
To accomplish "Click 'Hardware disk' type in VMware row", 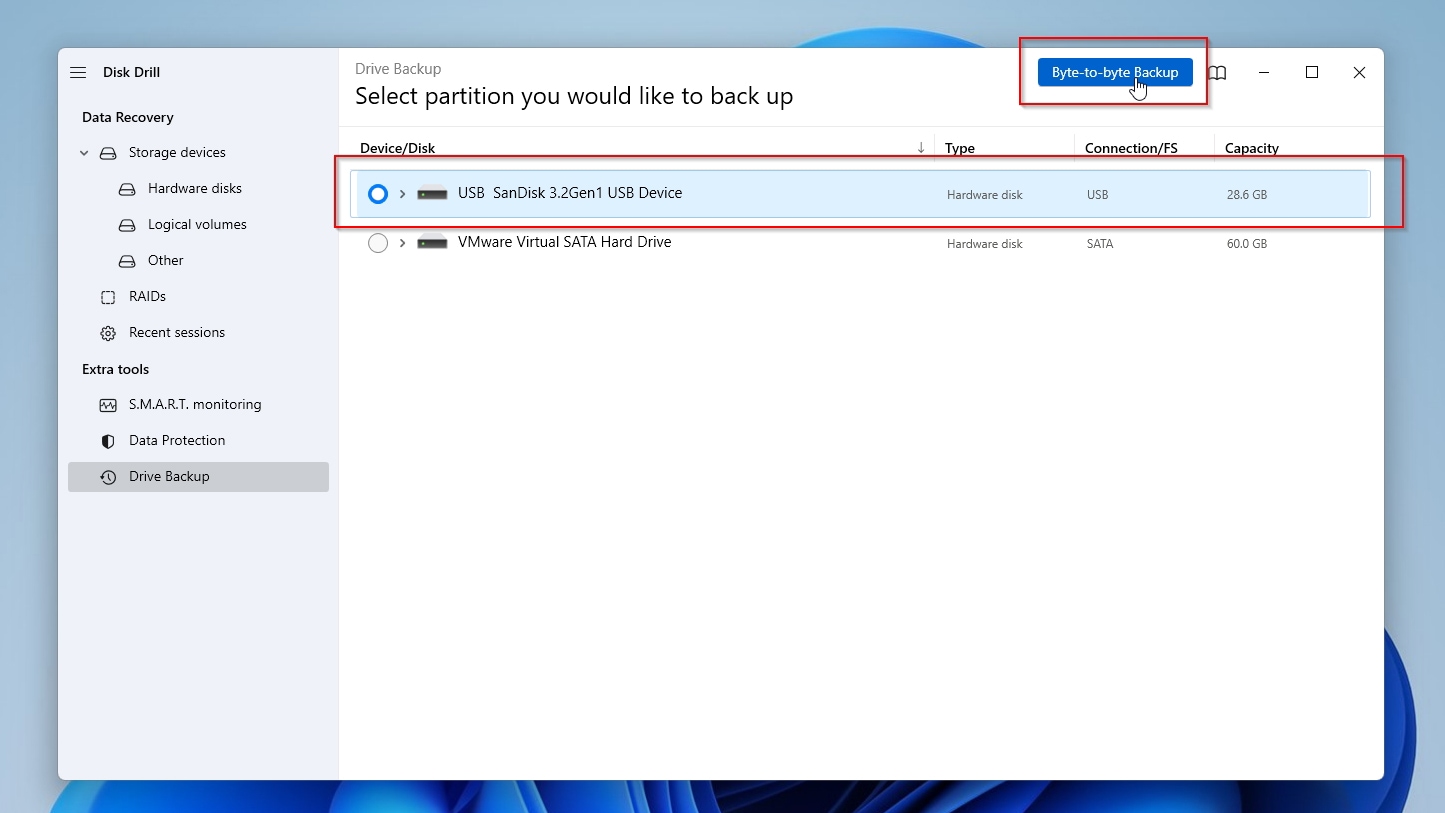I will (985, 244).
